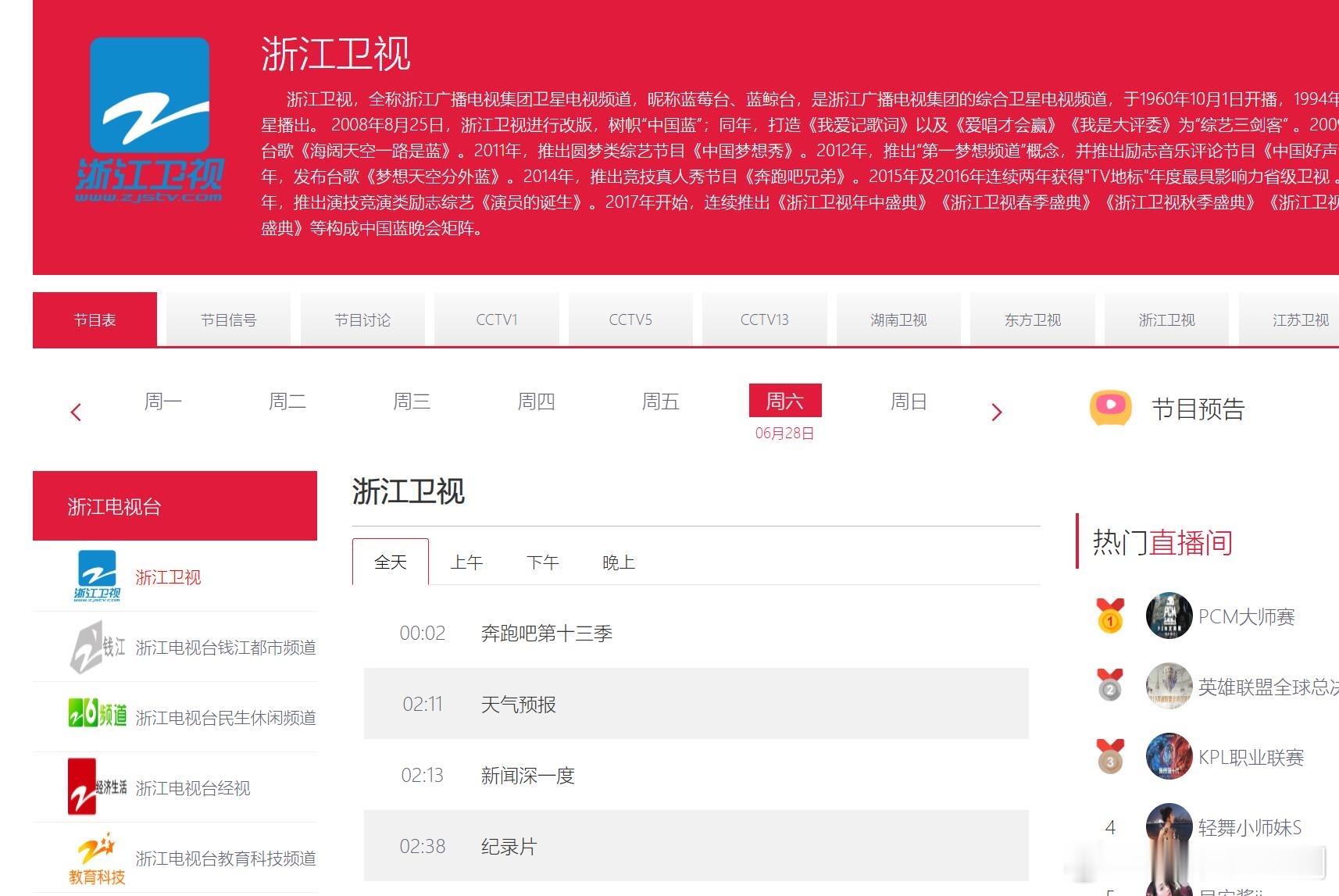Open the CCTV13 channel tab
Image resolution: width=1339 pixels, height=896 pixels.
[x=765, y=319]
